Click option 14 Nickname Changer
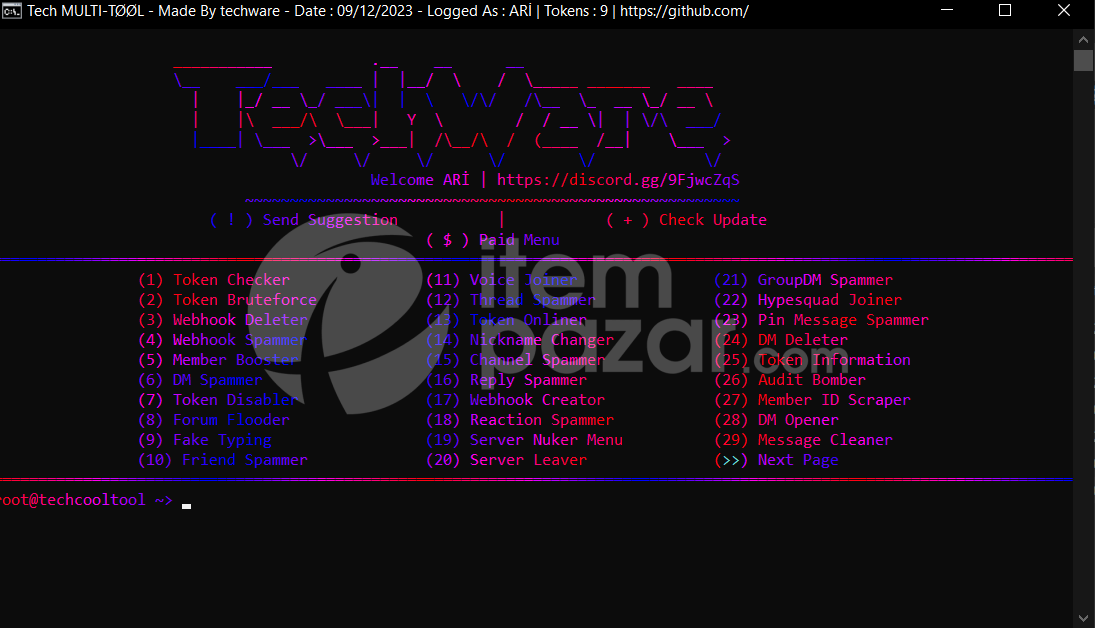The image size is (1095, 628). pyautogui.click(x=520, y=340)
